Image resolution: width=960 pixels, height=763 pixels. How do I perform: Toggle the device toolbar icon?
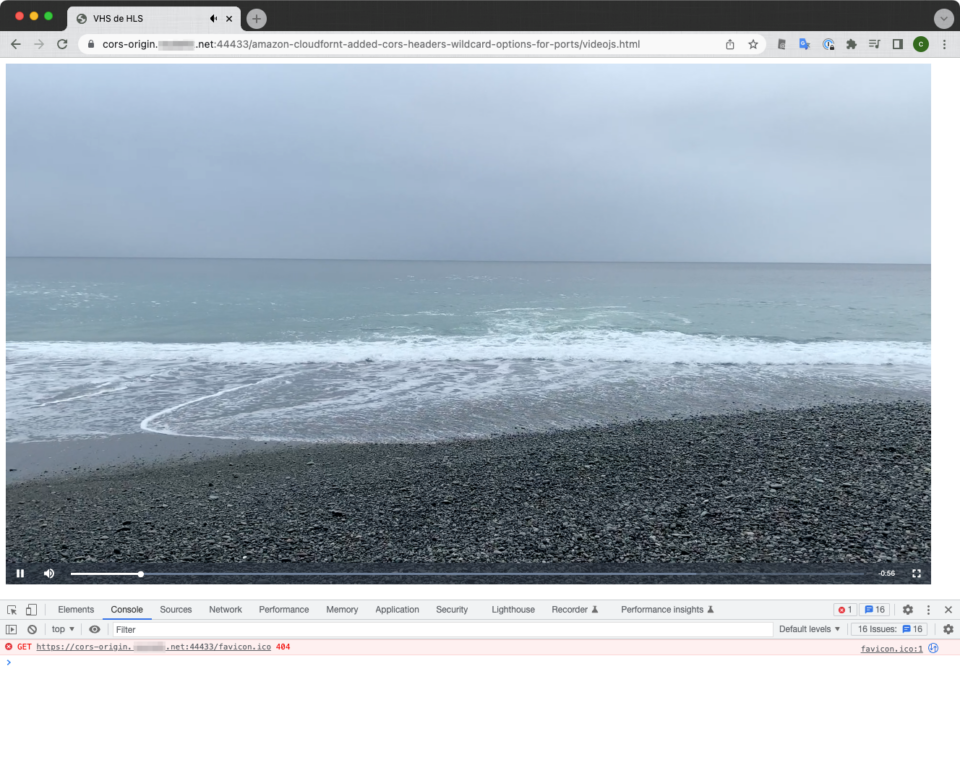point(31,610)
